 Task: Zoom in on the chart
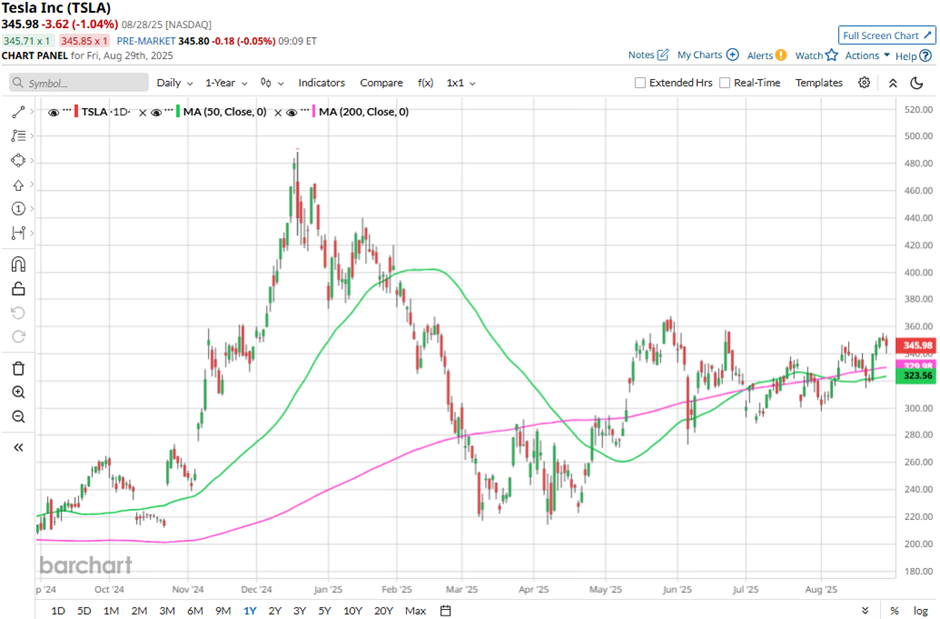tap(18, 392)
